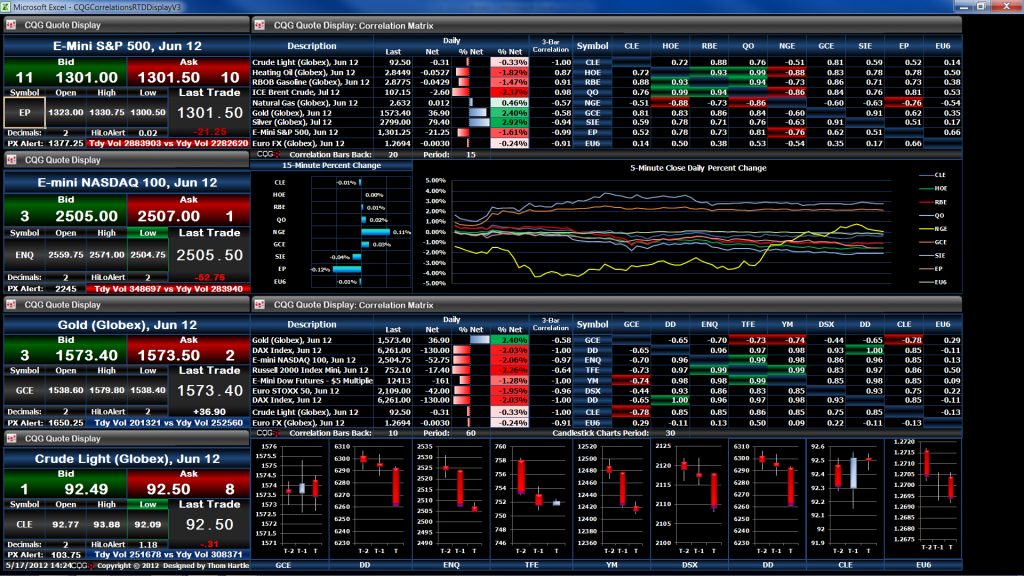Click the RBE legend entry in the line chart

tap(933, 202)
